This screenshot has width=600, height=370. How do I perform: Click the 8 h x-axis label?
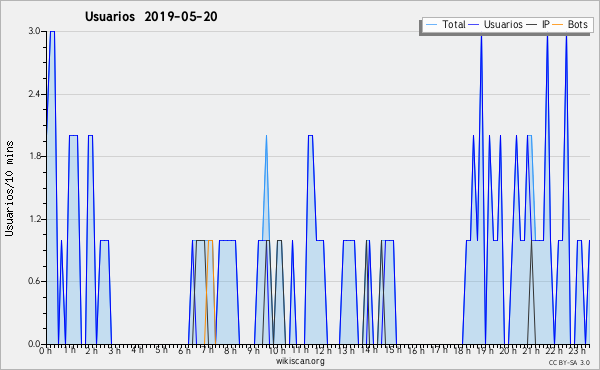[230, 350]
